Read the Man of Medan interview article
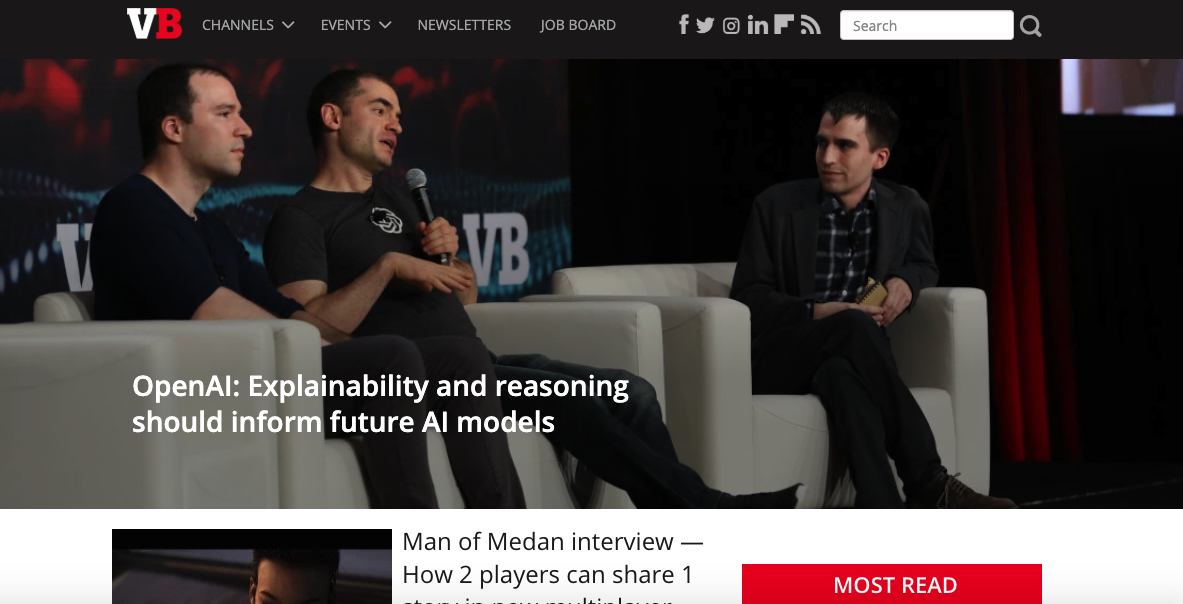This screenshot has height=604, width=1183. [x=552, y=567]
